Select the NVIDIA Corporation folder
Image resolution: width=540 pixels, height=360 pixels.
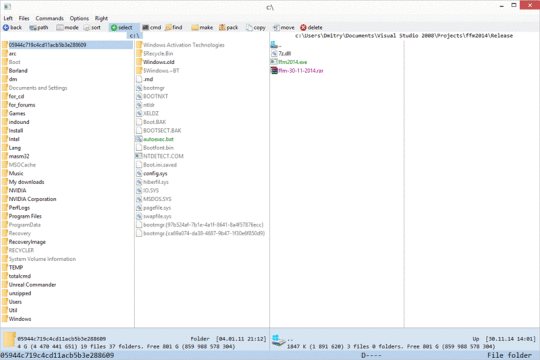pyautogui.click(x=32, y=199)
